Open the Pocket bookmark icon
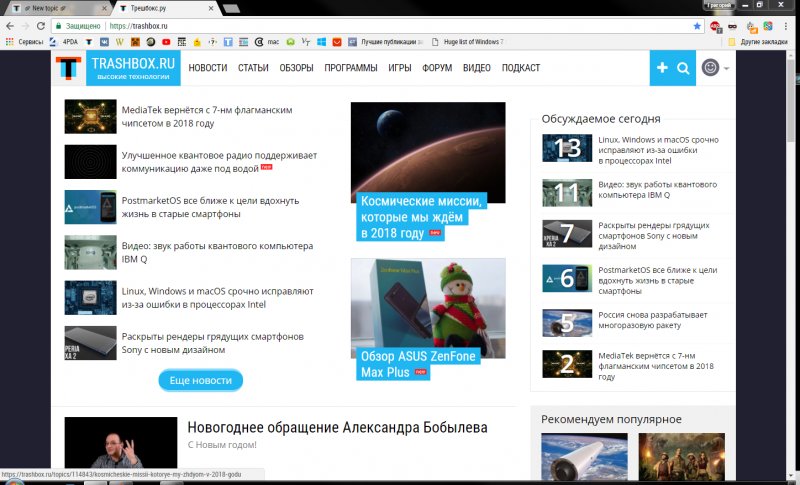 (x=337, y=42)
